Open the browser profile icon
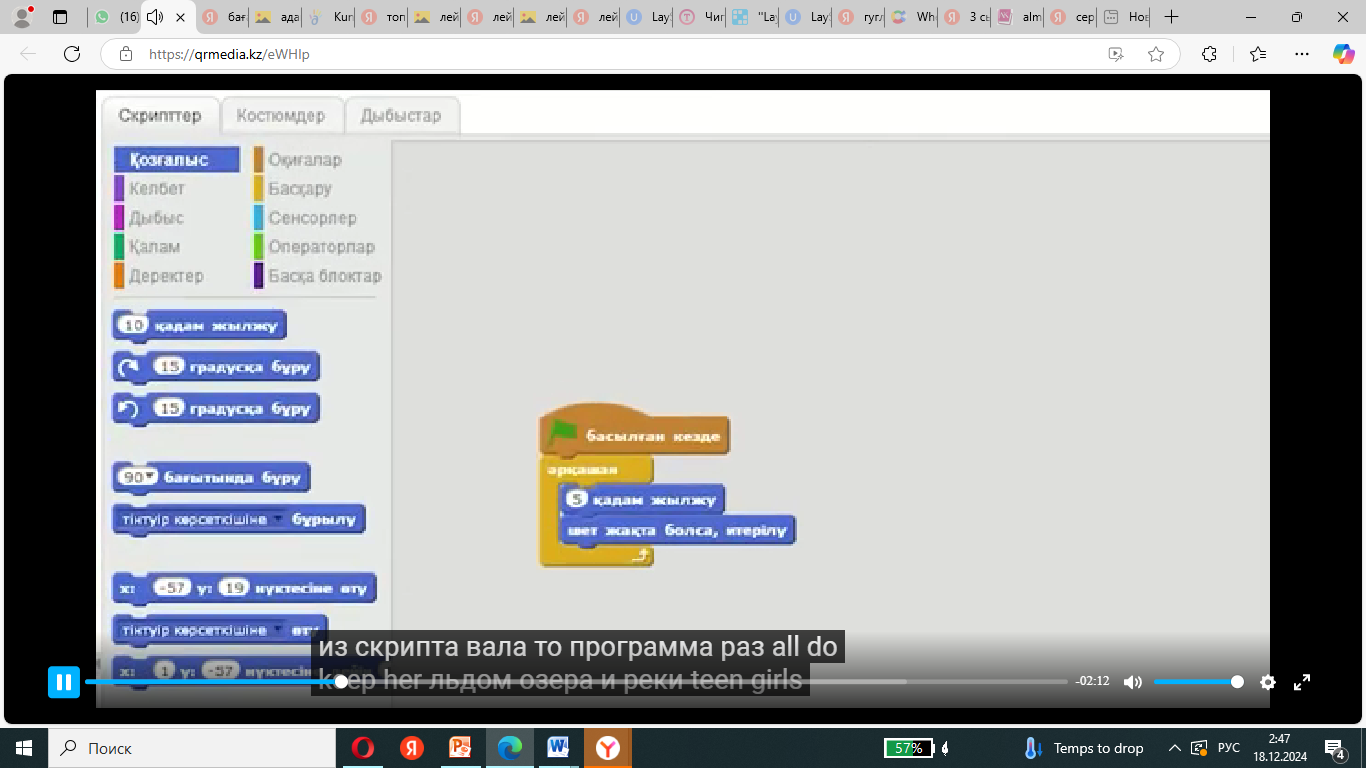The height and width of the screenshot is (768, 1366). [x=21, y=17]
